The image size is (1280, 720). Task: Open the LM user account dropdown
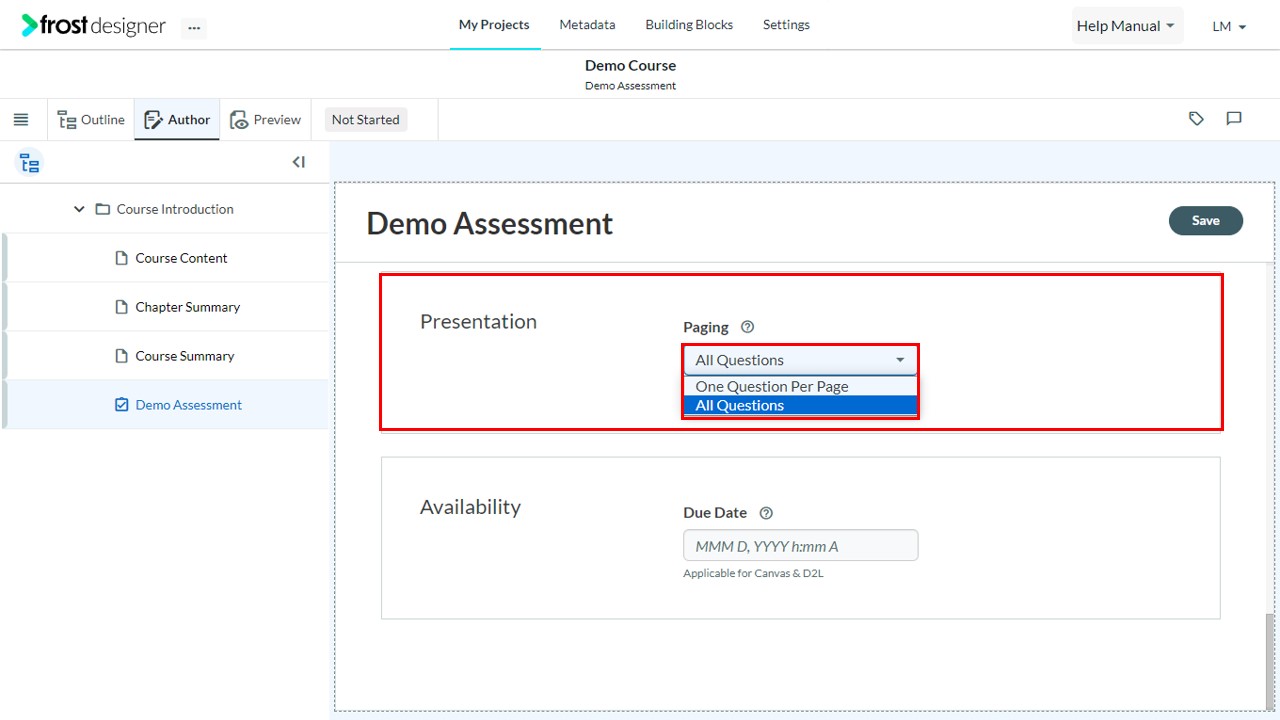[1229, 27]
